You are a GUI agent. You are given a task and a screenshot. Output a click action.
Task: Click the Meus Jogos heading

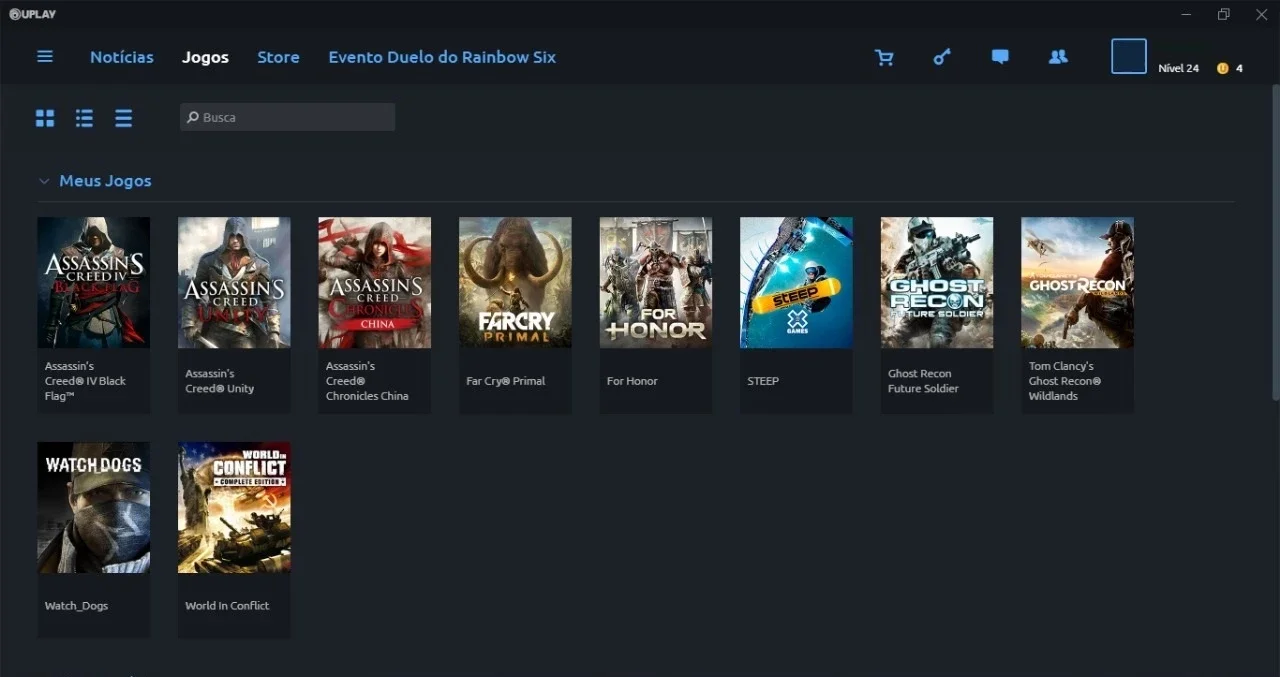point(105,181)
